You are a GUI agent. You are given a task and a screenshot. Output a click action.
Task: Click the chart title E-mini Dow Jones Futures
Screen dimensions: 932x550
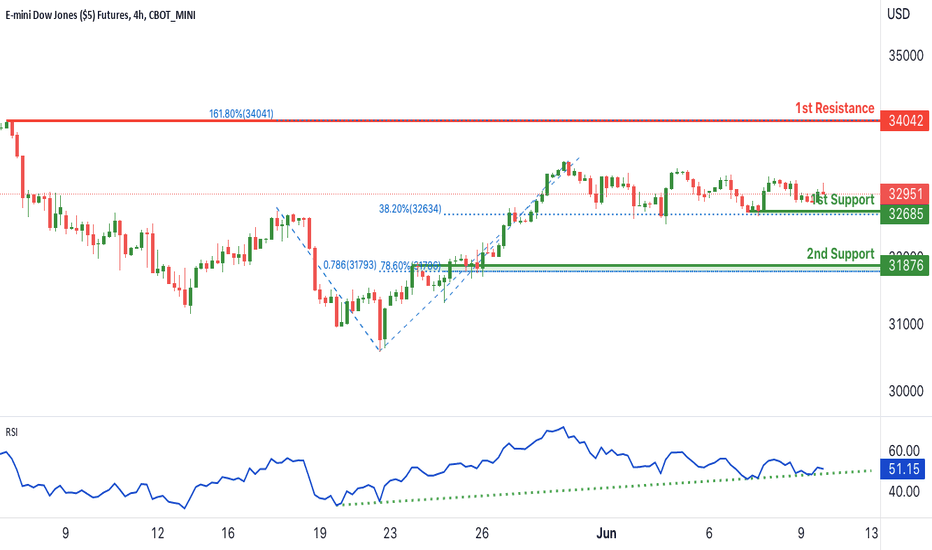(x=100, y=15)
